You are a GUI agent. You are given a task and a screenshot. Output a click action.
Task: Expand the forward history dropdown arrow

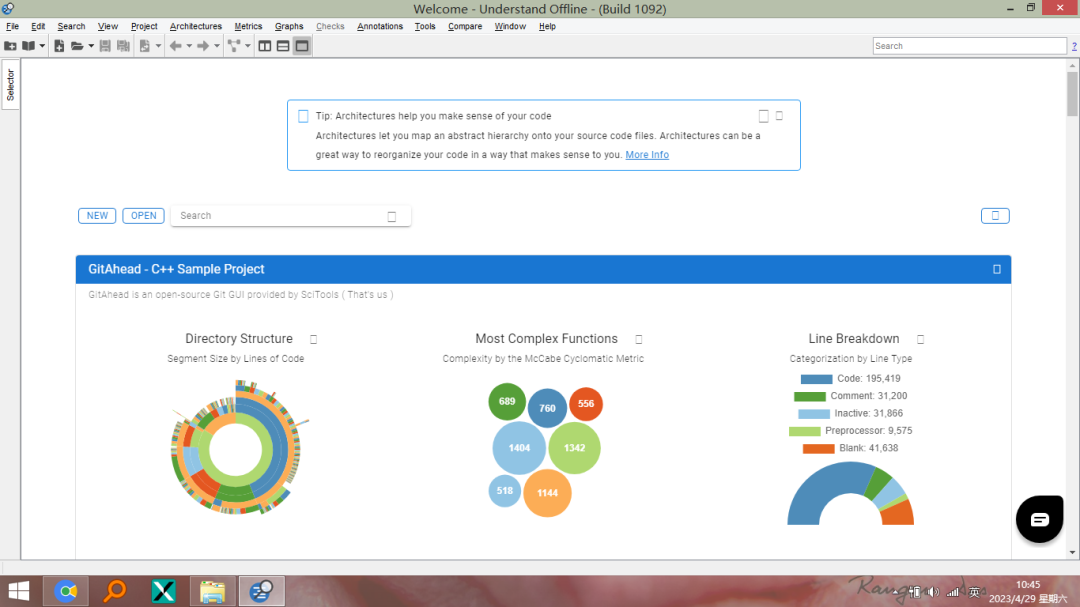(216, 46)
